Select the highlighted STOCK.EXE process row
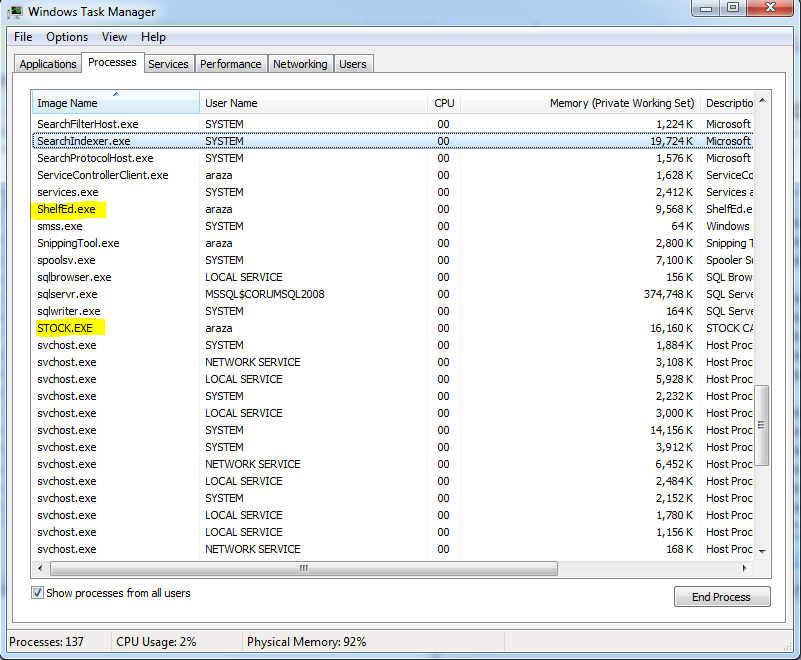 [67, 328]
